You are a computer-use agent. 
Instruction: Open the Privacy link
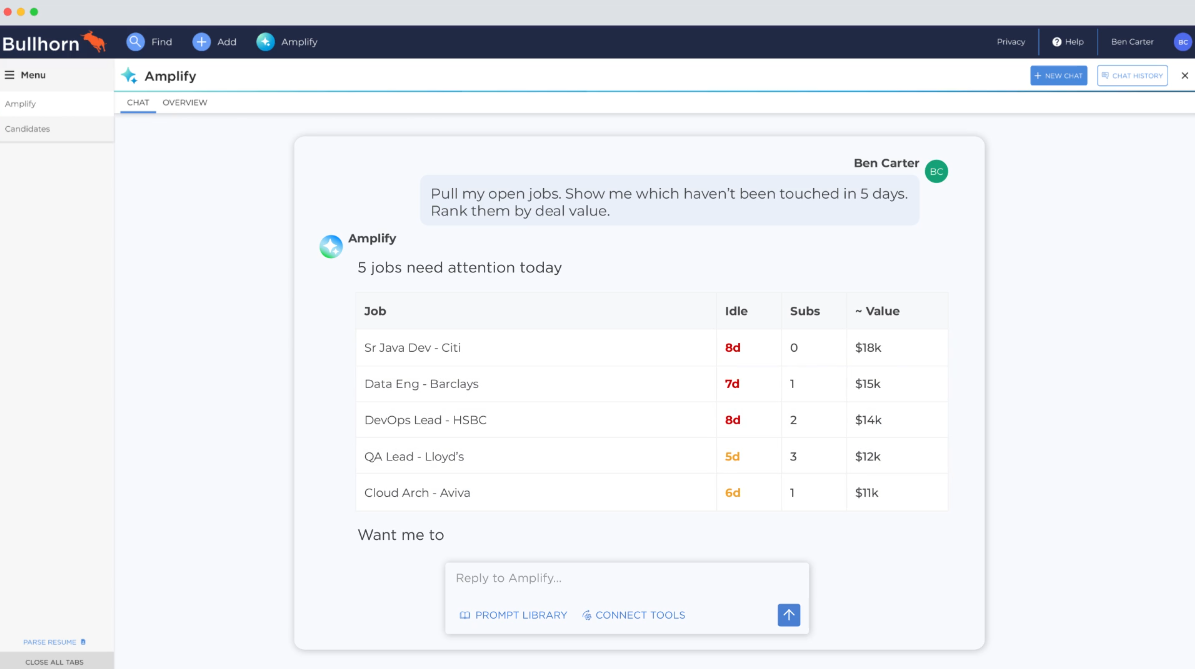tap(1011, 42)
